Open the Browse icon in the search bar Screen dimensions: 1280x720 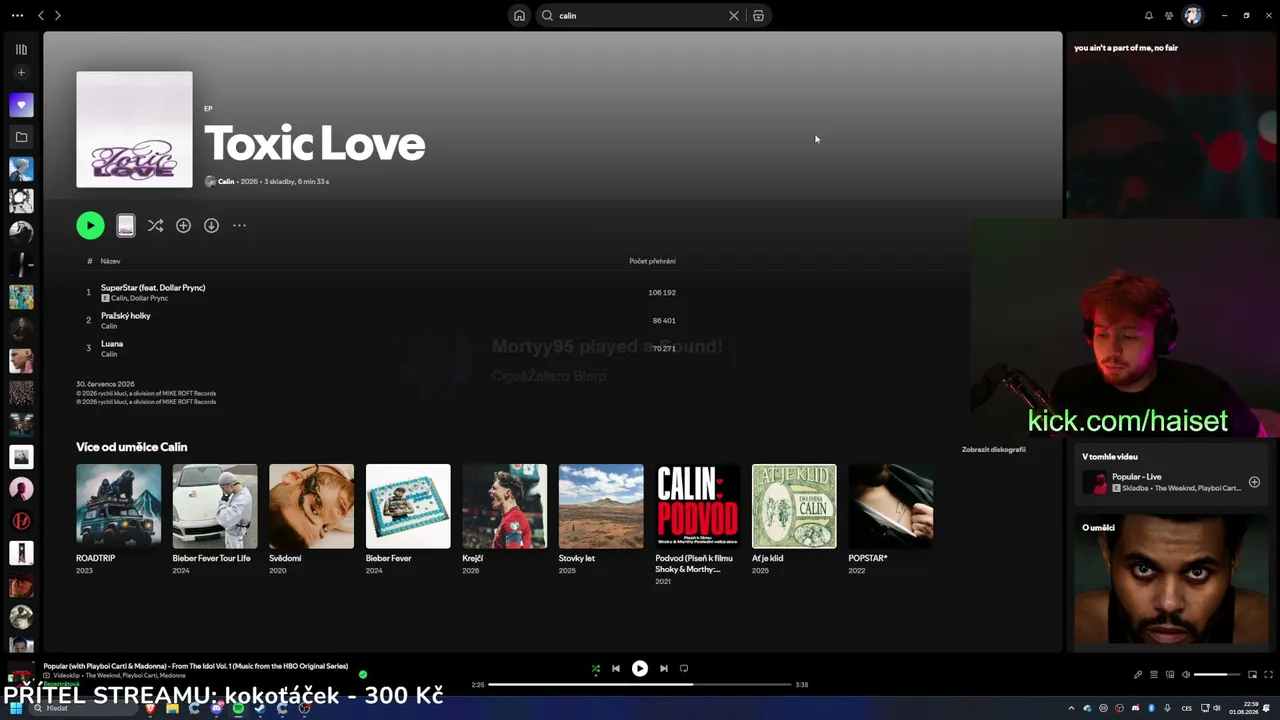tap(758, 16)
